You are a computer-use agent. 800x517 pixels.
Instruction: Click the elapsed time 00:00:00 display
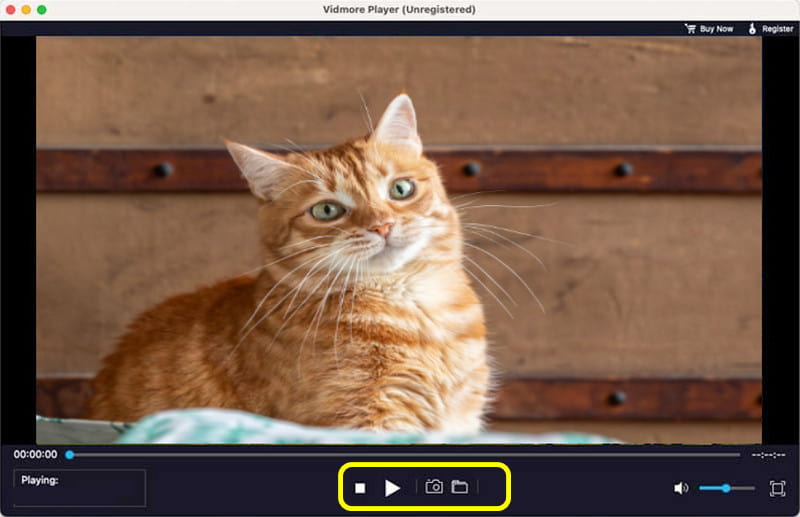tap(34, 455)
